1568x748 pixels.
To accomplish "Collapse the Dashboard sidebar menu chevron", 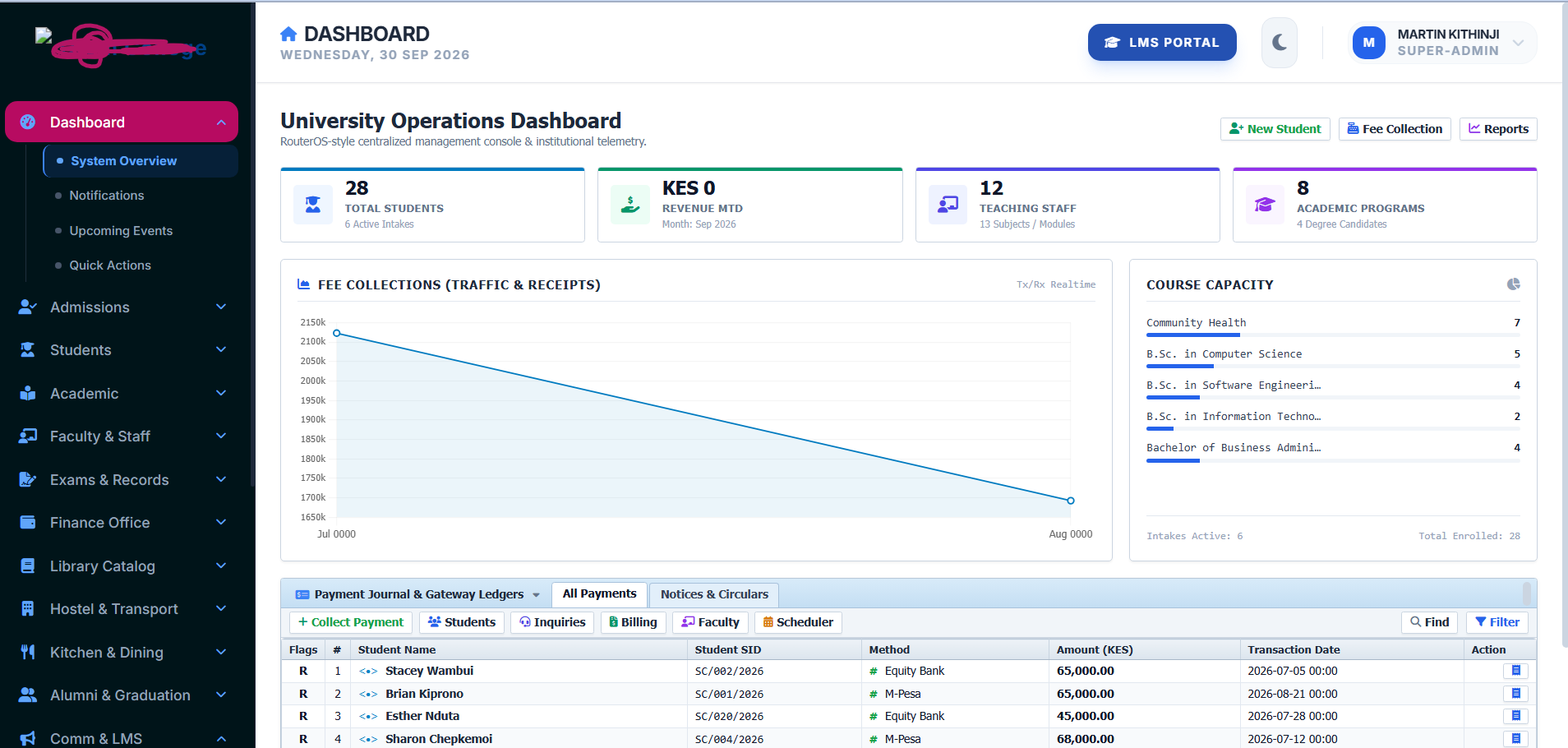I will 221,122.
